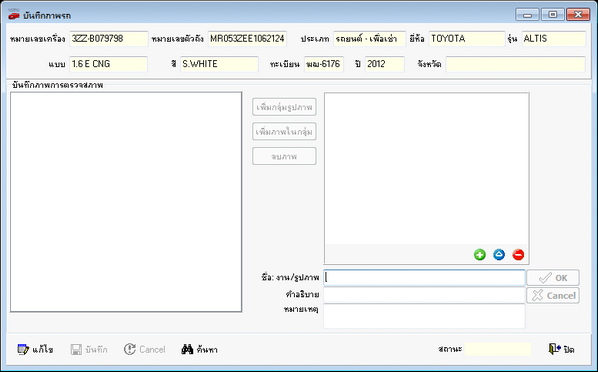The image size is (598, 372).
Task: Click the green plus add-image icon
Action: point(480,254)
